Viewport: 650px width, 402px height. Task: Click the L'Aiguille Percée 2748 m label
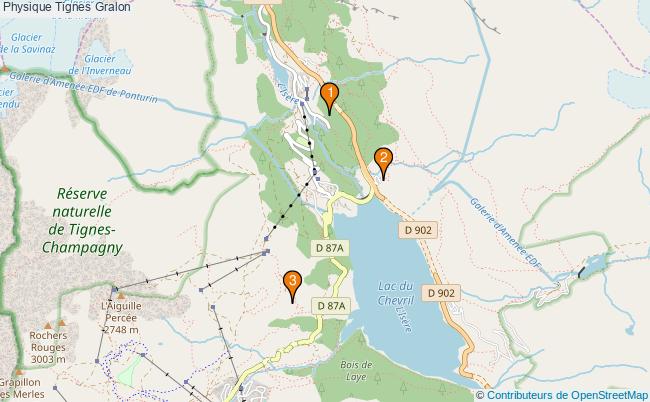click(121, 318)
